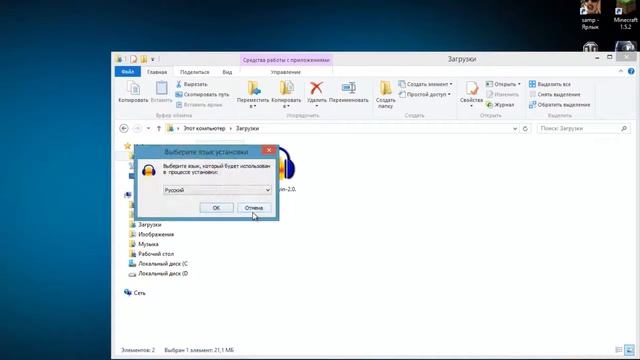Click the Вставить clipboard icon
The height and width of the screenshot is (360, 640).
point(161,91)
